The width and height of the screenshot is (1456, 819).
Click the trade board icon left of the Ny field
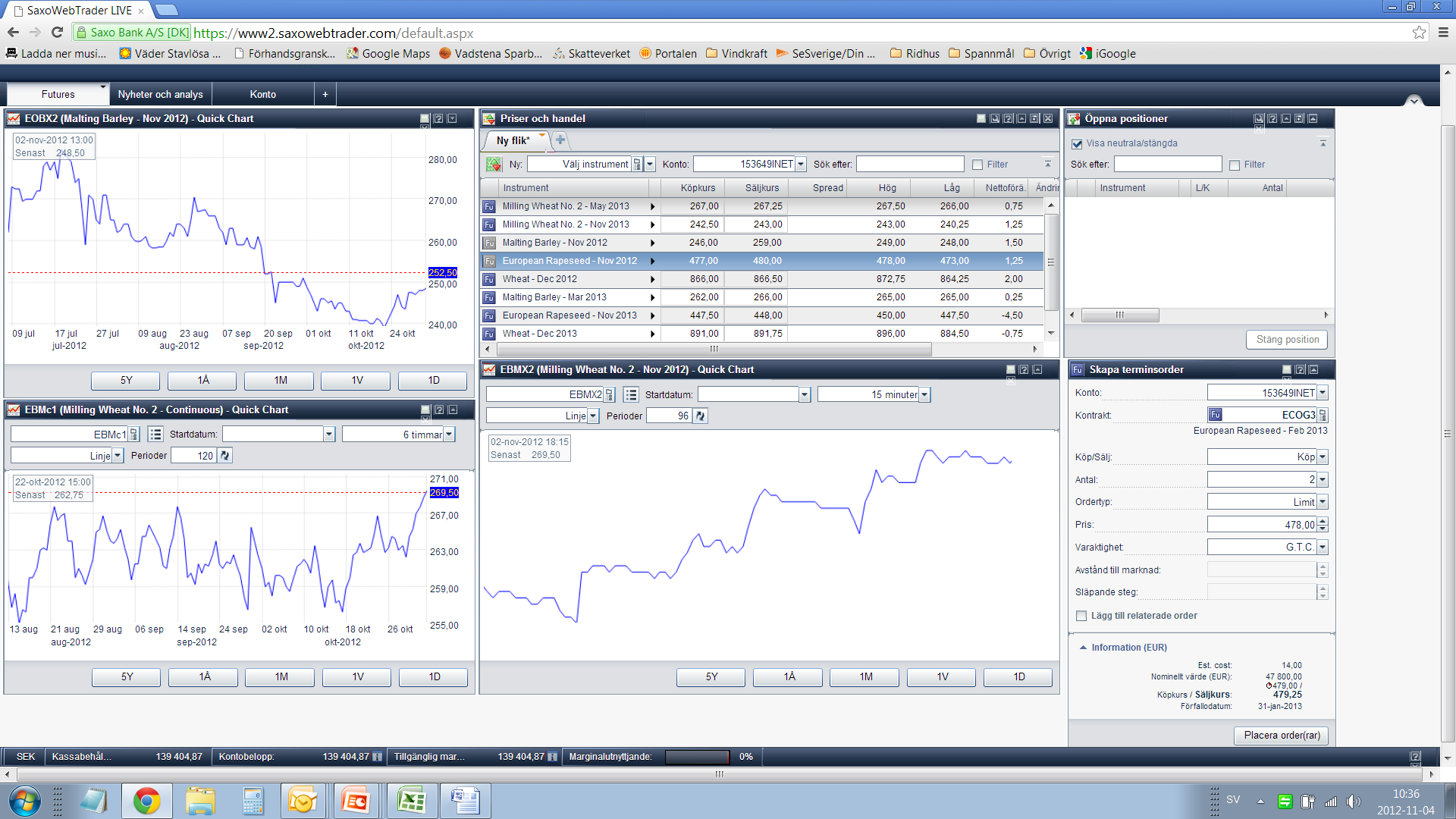click(494, 165)
